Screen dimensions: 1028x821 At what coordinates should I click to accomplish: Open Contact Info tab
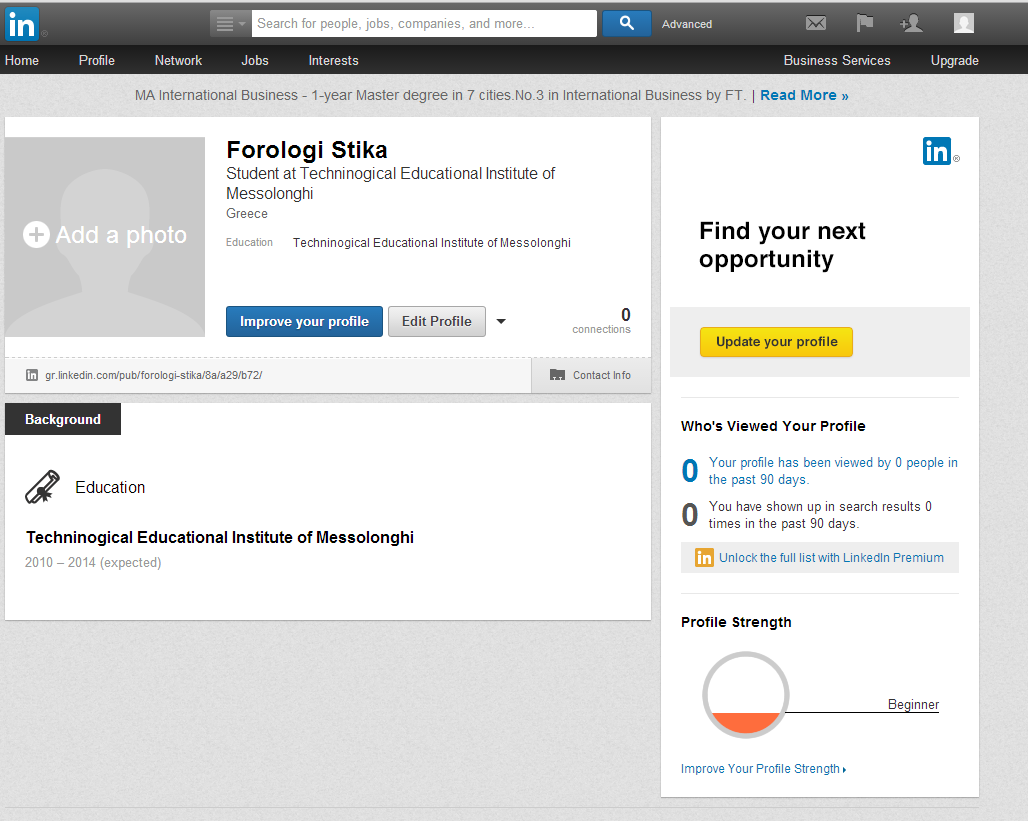tap(591, 375)
